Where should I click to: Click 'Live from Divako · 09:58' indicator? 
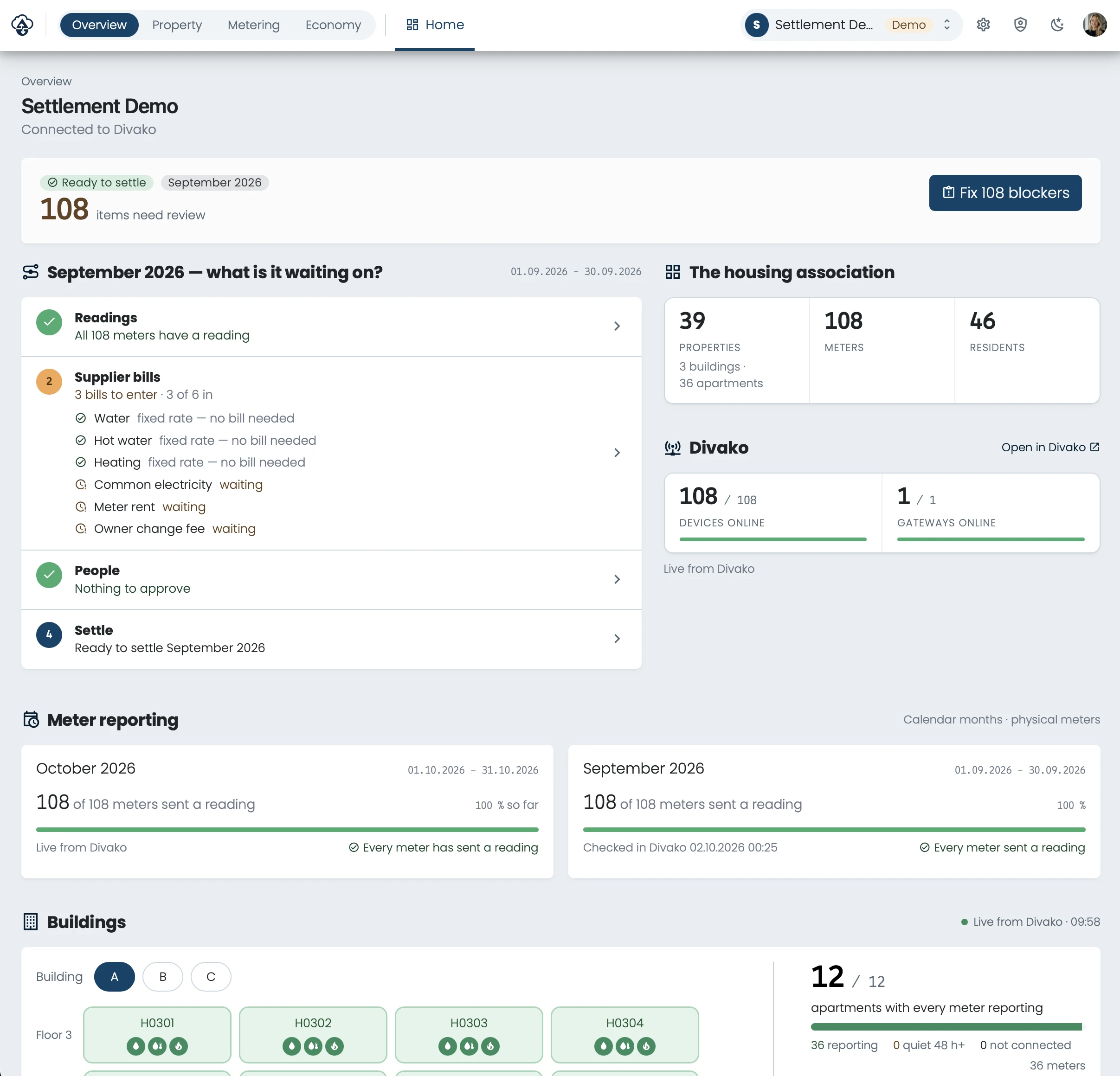pos(1030,922)
